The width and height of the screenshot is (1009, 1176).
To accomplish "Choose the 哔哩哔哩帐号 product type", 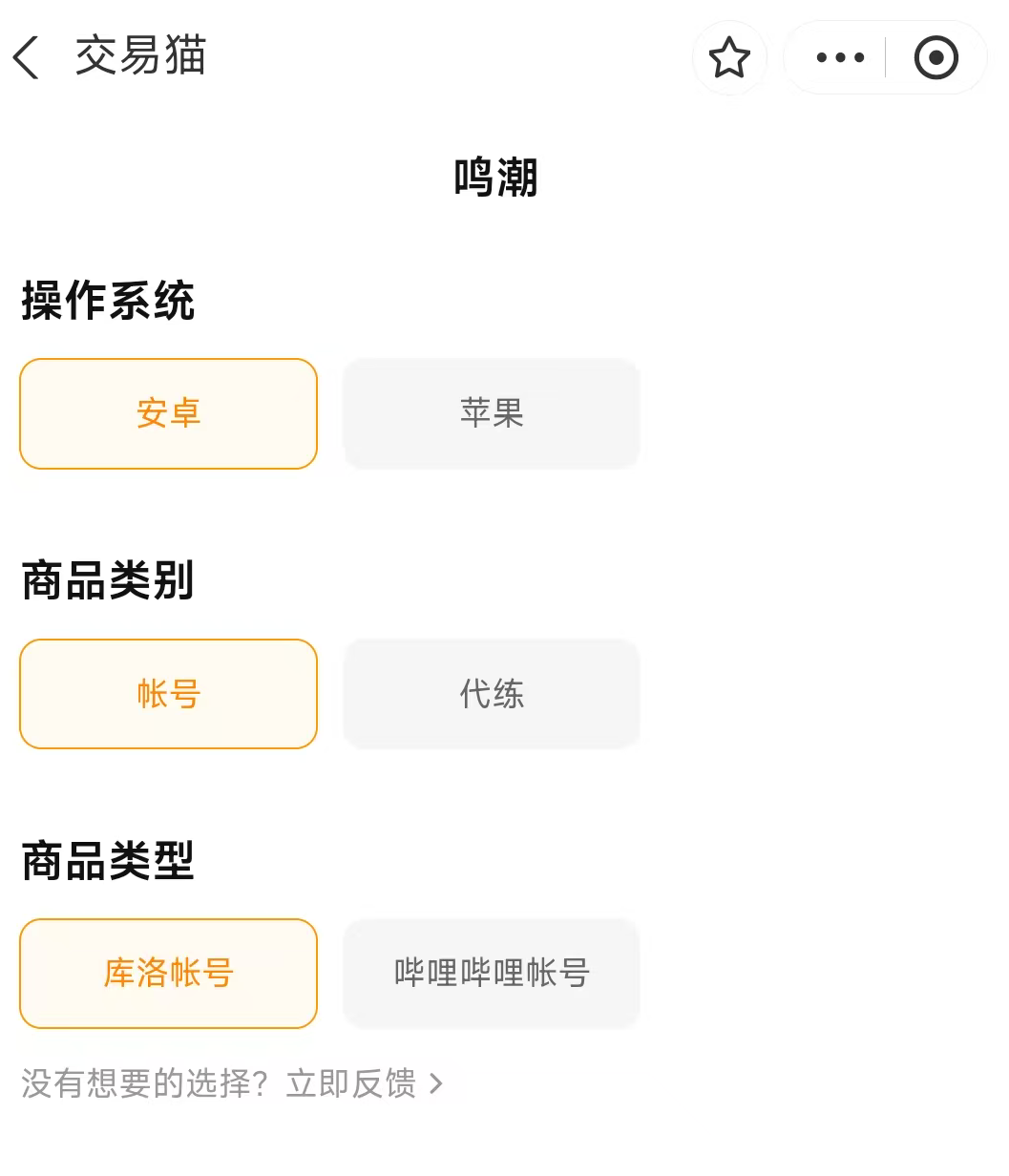I will click(x=491, y=974).
